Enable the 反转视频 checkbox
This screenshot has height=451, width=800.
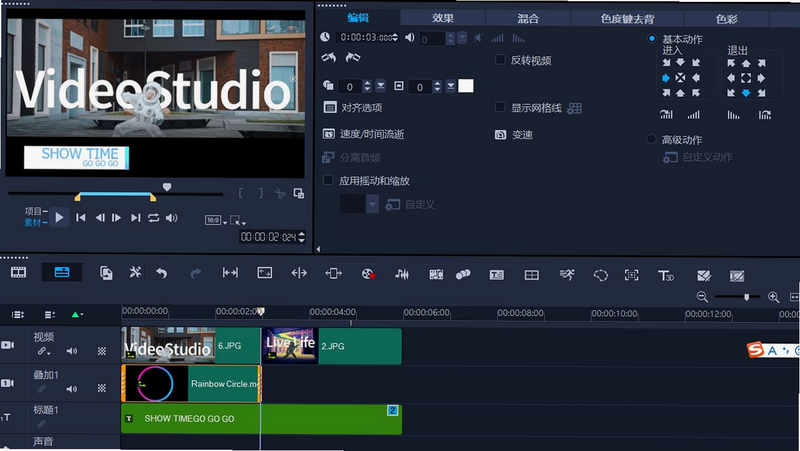500,60
